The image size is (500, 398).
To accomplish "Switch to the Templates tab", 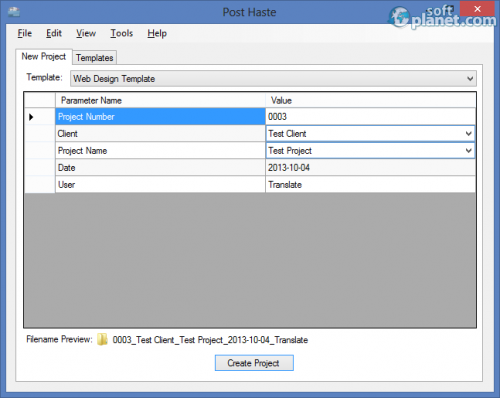I will coord(95,58).
